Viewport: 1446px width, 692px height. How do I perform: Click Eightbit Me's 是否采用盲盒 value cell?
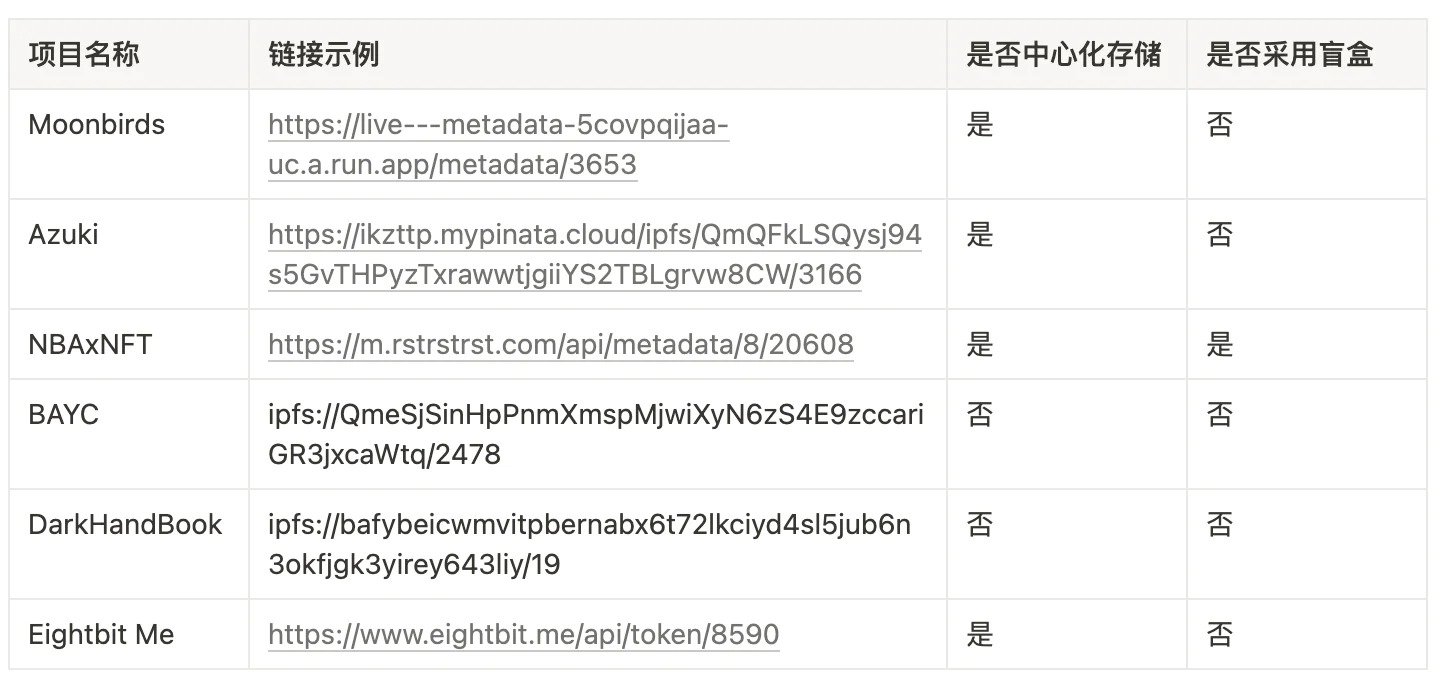[1220, 635]
